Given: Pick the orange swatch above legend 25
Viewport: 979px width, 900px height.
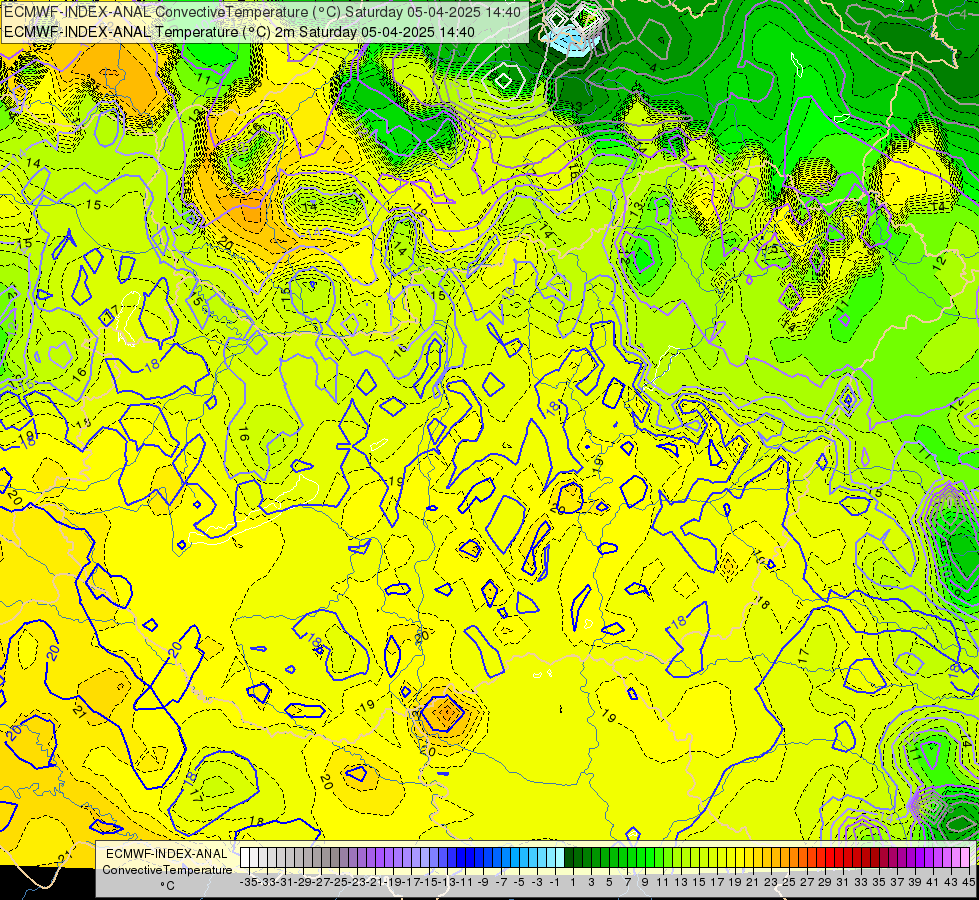Looking at the screenshot, I should pyautogui.click(x=785, y=858).
